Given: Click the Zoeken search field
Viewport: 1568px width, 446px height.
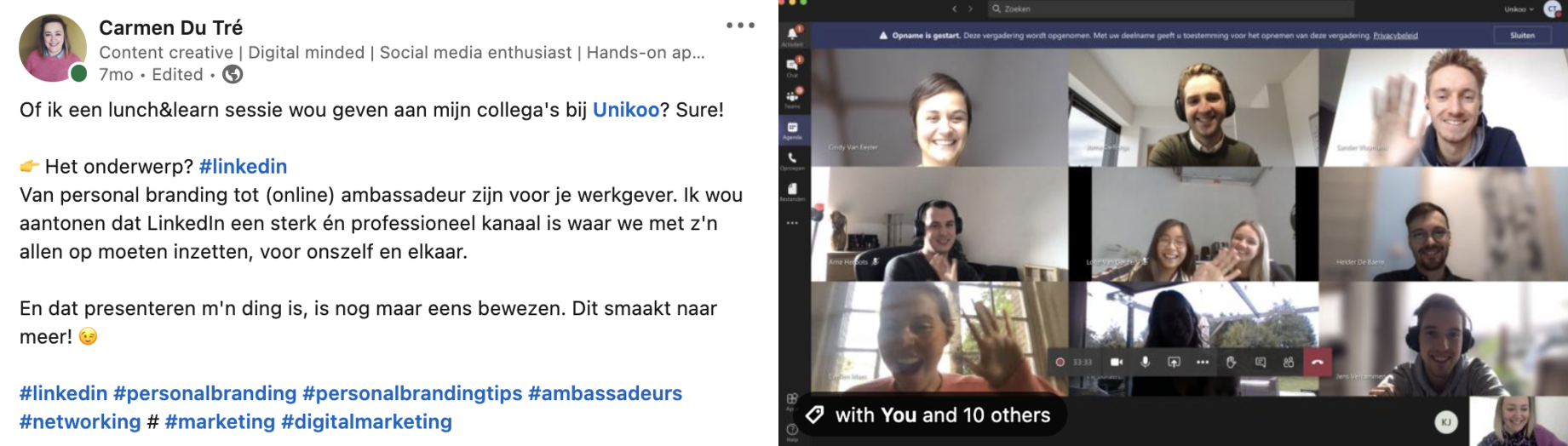Looking at the screenshot, I should (1171, 9).
